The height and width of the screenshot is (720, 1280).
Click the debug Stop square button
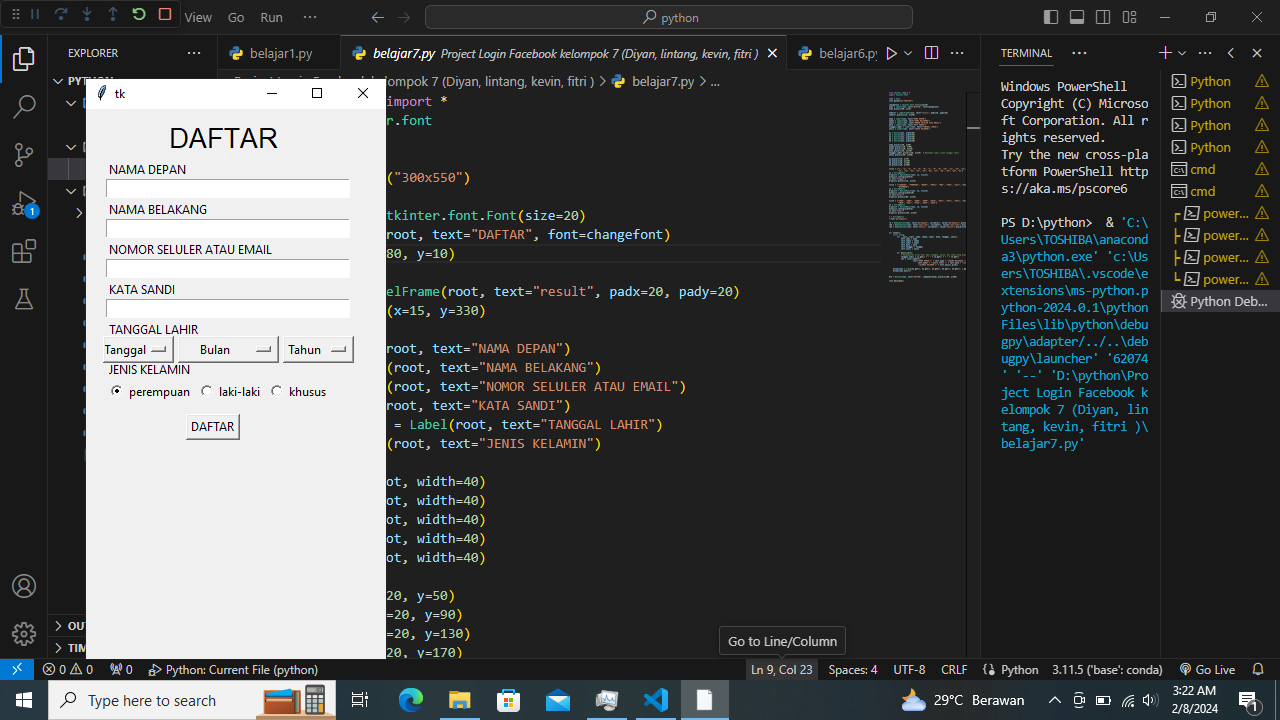(x=165, y=15)
